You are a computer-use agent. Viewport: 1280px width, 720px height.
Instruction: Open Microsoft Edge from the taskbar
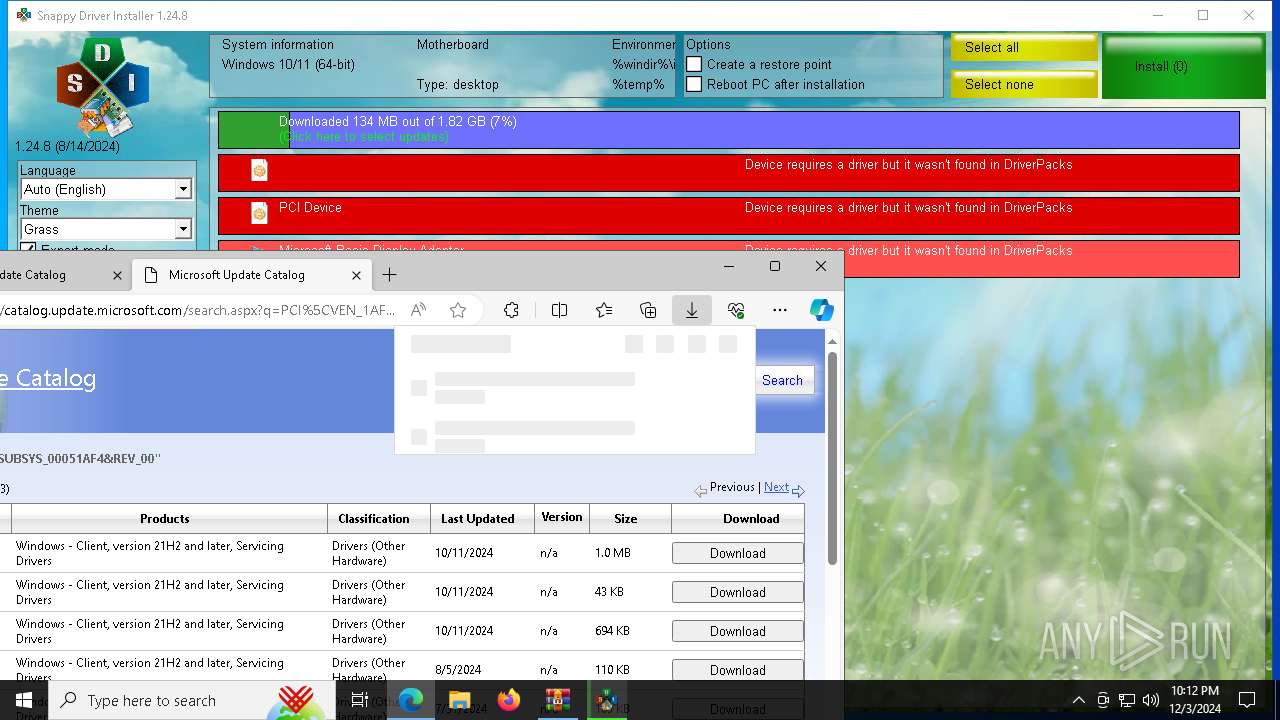coord(411,700)
